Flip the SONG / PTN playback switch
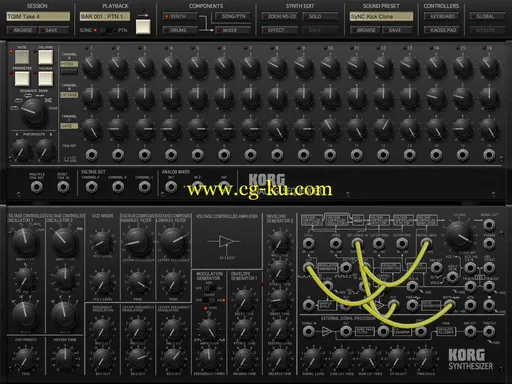 (x=107, y=30)
